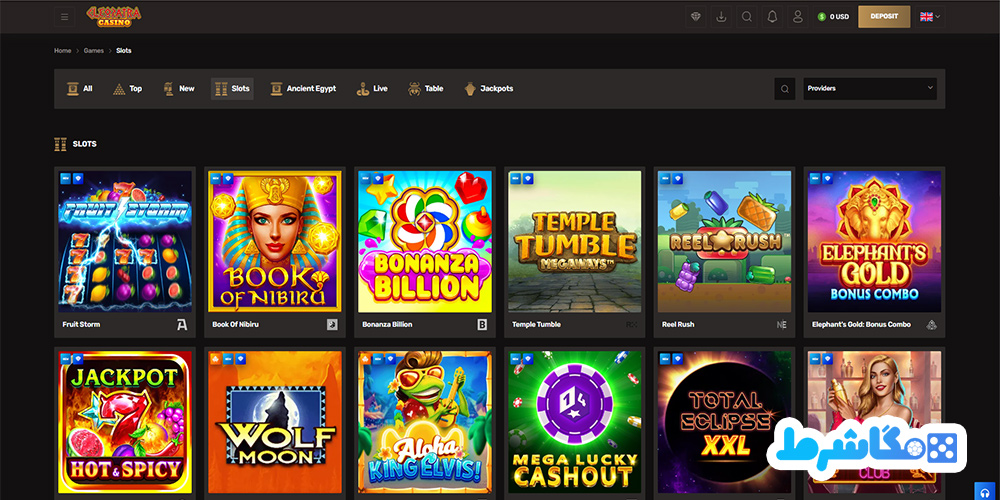Click the download icon in header
Image resolution: width=1000 pixels, height=500 pixels.
(721, 17)
